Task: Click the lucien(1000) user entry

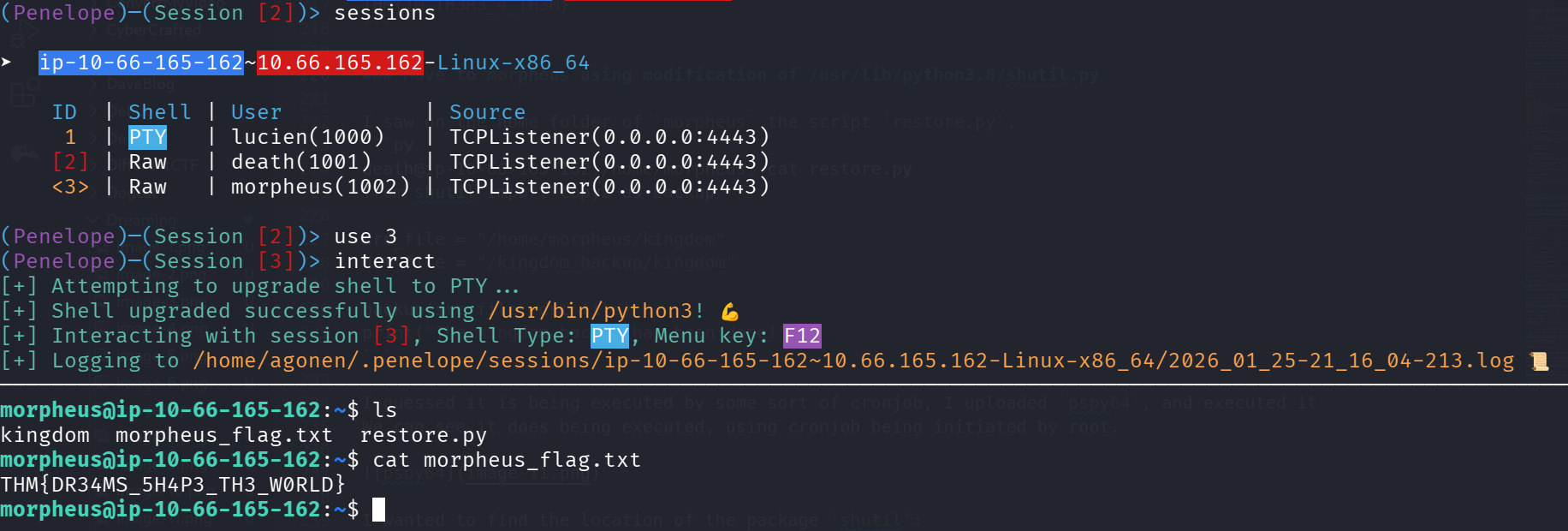Action: [307, 137]
